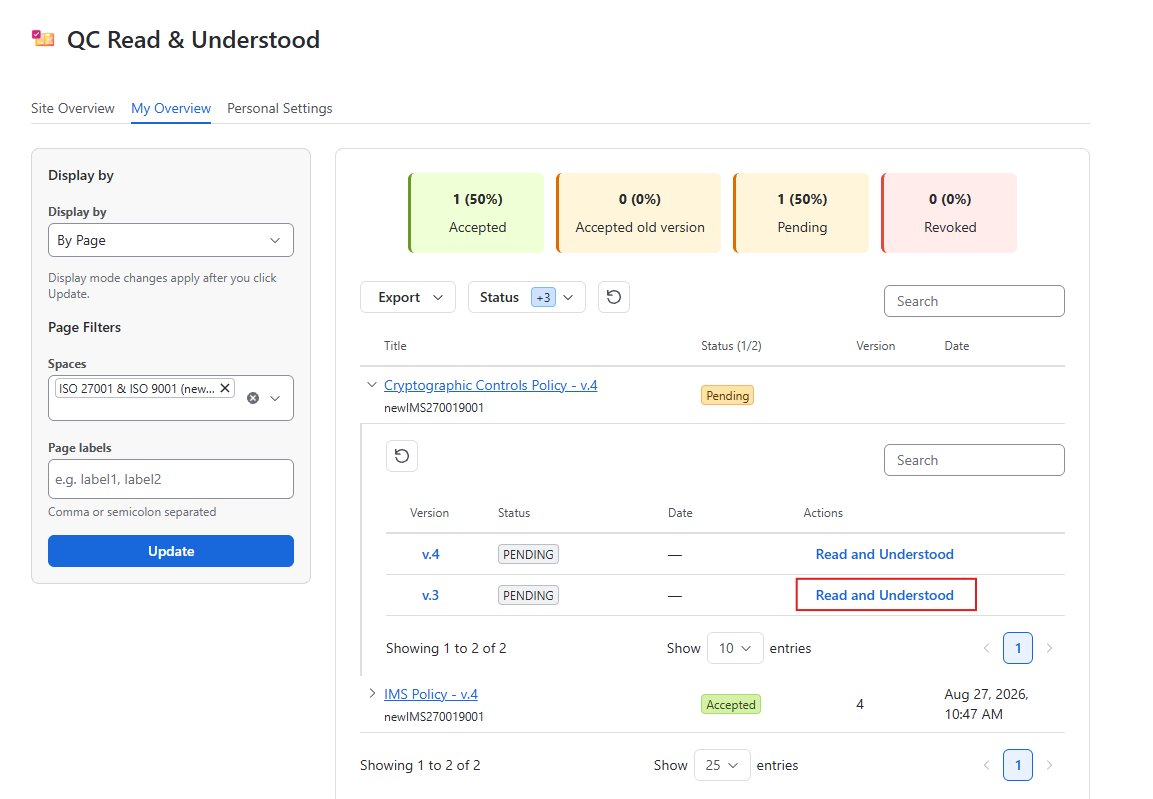Sort main table by Date column header

click(957, 345)
